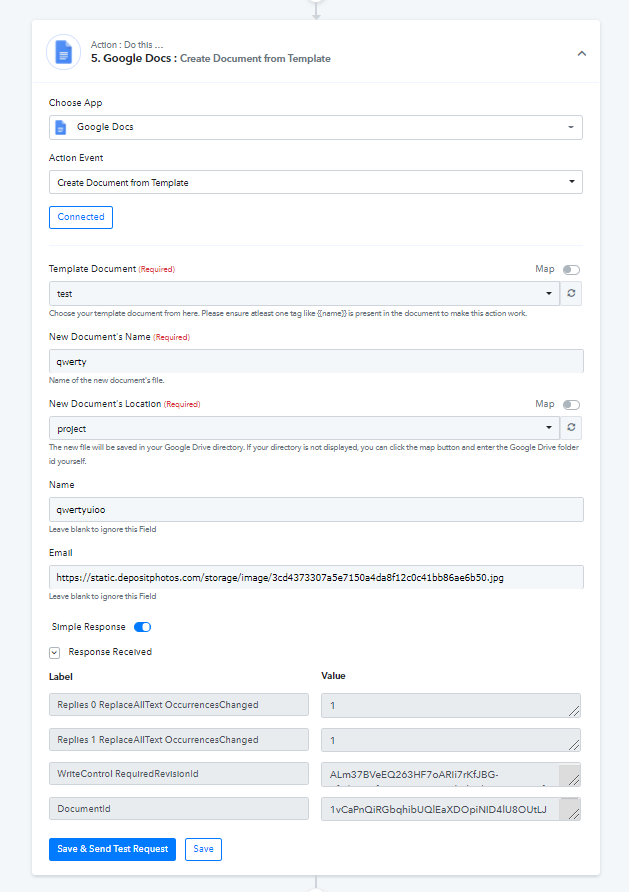
Task: Collapse the Google Docs action step
Action: point(582,53)
